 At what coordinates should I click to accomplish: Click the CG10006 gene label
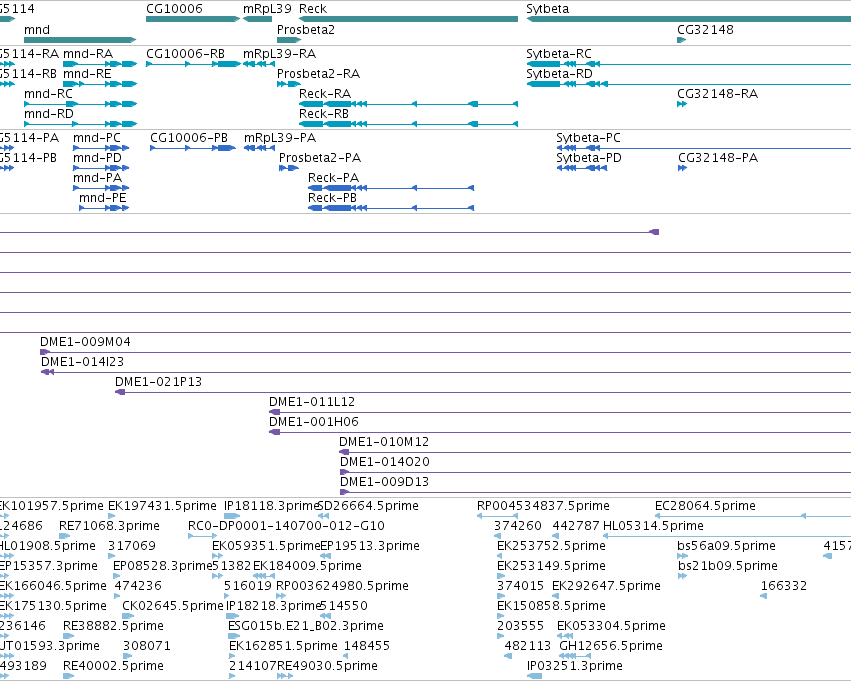174,9
